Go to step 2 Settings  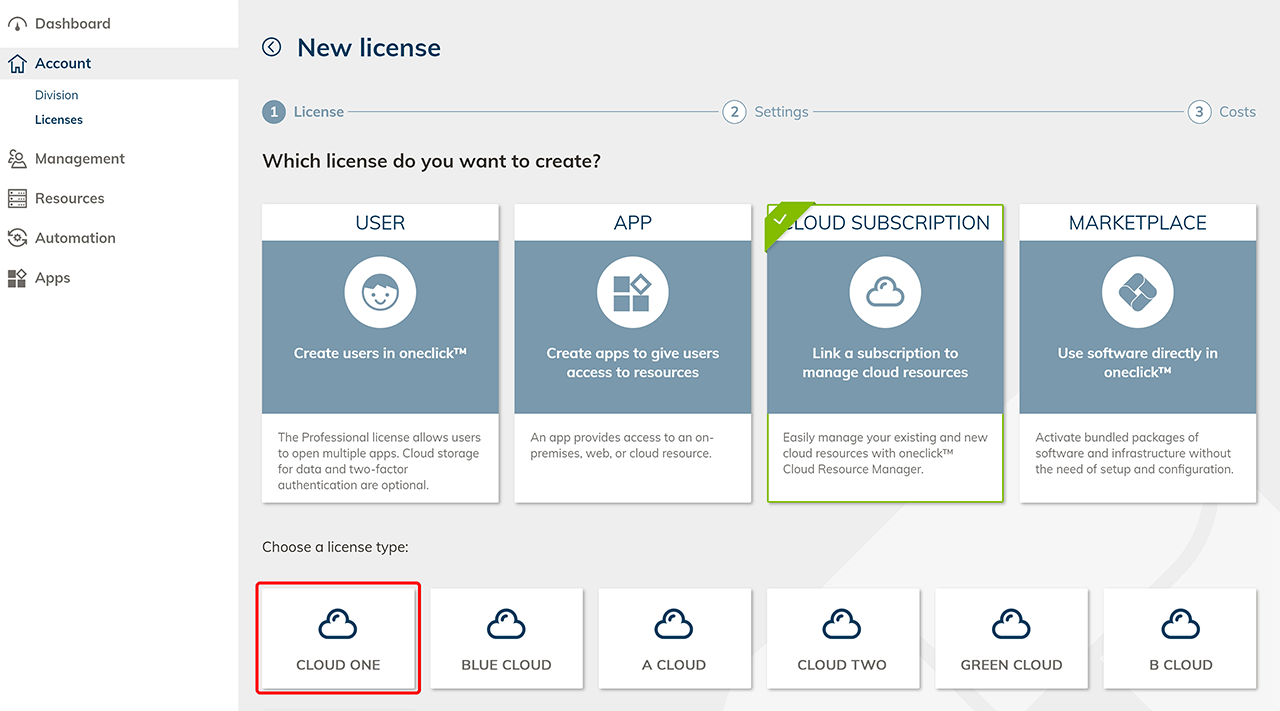click(766, 112)
